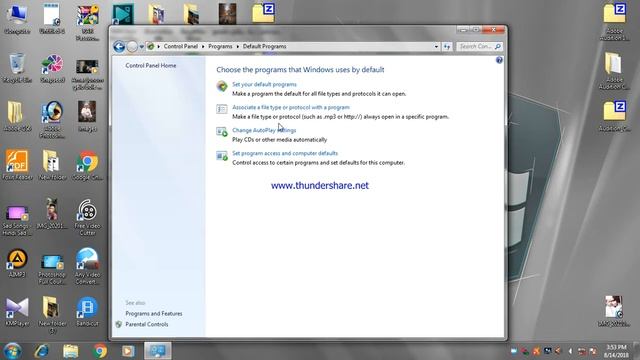Screen dimensions: 640x360
Task: Select the bottom-right IMG image file icon
Action: [x=613, y=311]
